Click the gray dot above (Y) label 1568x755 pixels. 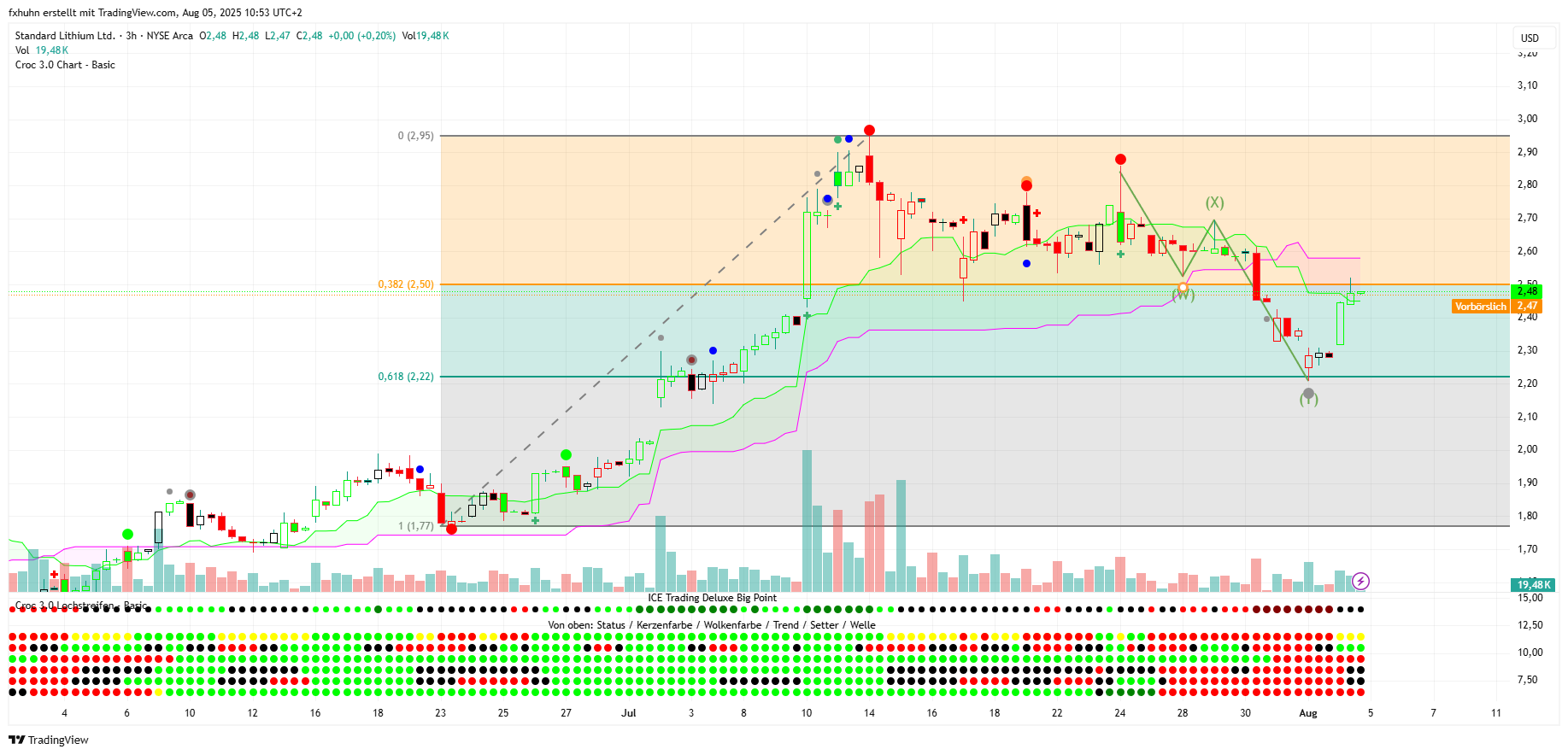(x=1308, y=394)
